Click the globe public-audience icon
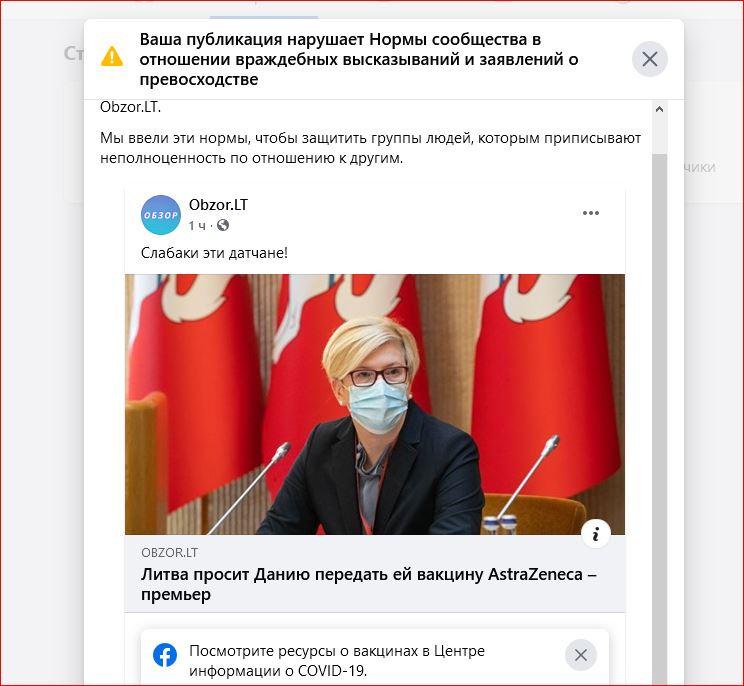 [223, 225]
